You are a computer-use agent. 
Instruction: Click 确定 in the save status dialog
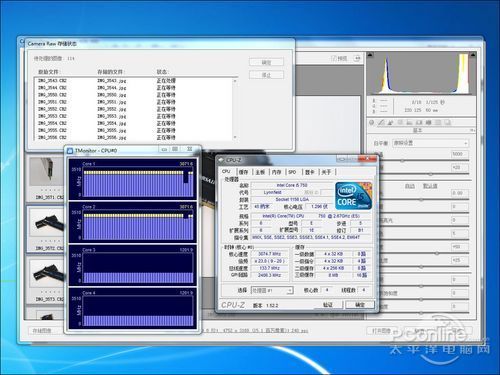coord(266,62)
